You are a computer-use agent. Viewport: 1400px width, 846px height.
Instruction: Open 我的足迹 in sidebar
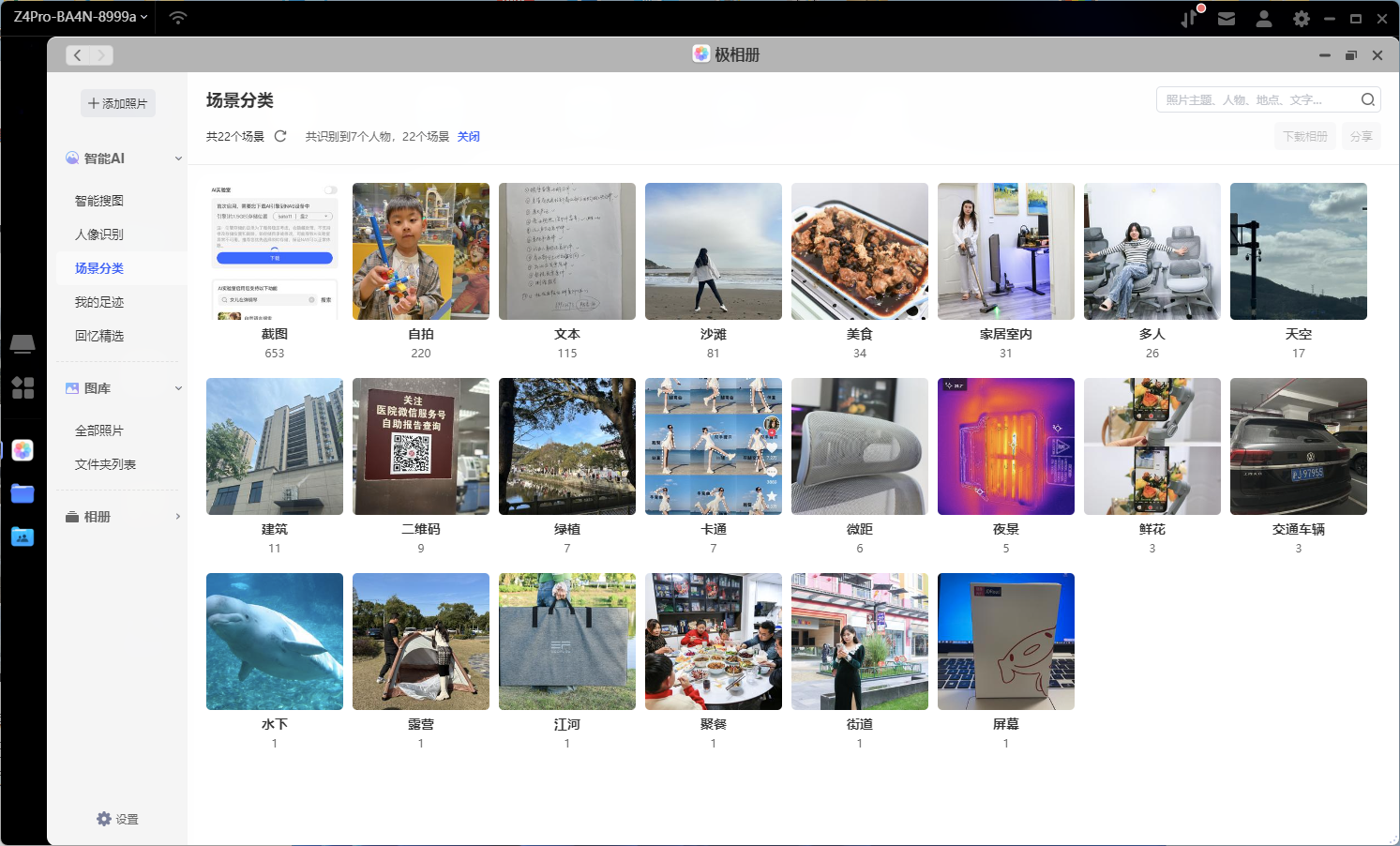99,302
